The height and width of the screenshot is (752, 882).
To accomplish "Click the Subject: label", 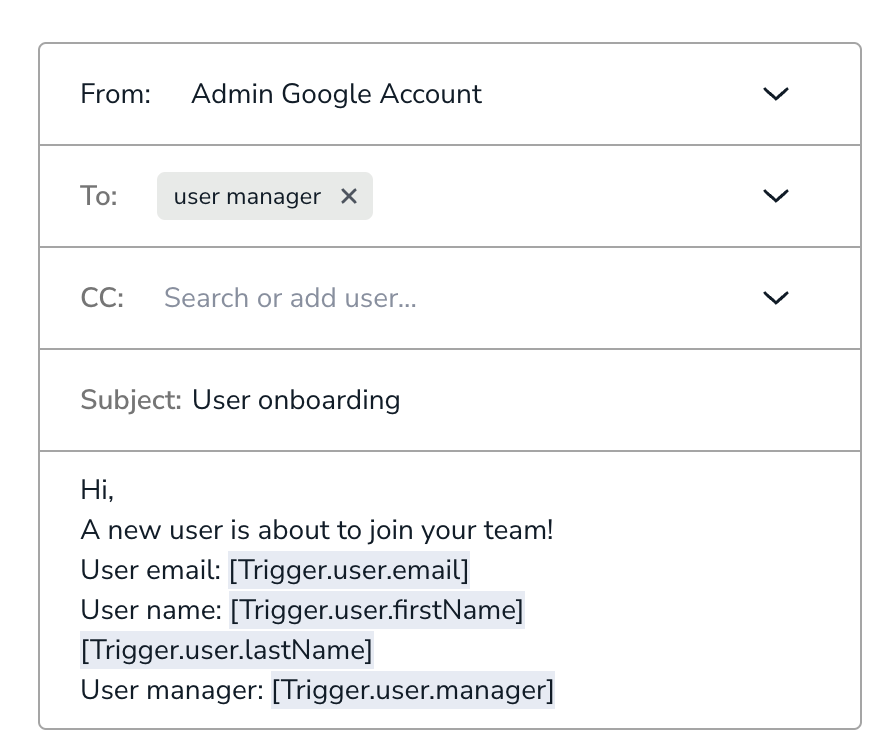I will (x=131, y=400).
